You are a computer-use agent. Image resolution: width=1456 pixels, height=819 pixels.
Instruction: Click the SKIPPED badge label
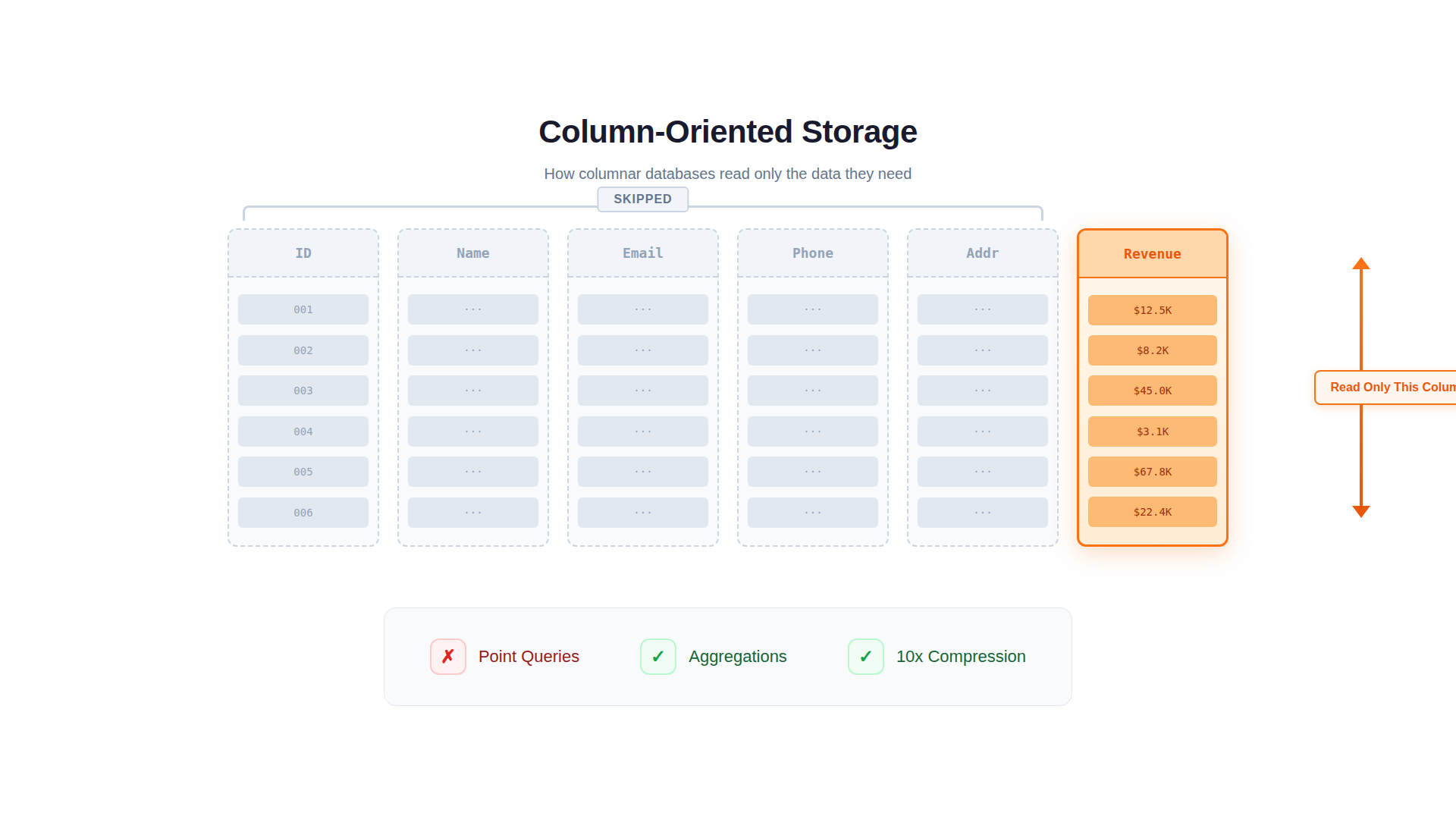[642, 199]
